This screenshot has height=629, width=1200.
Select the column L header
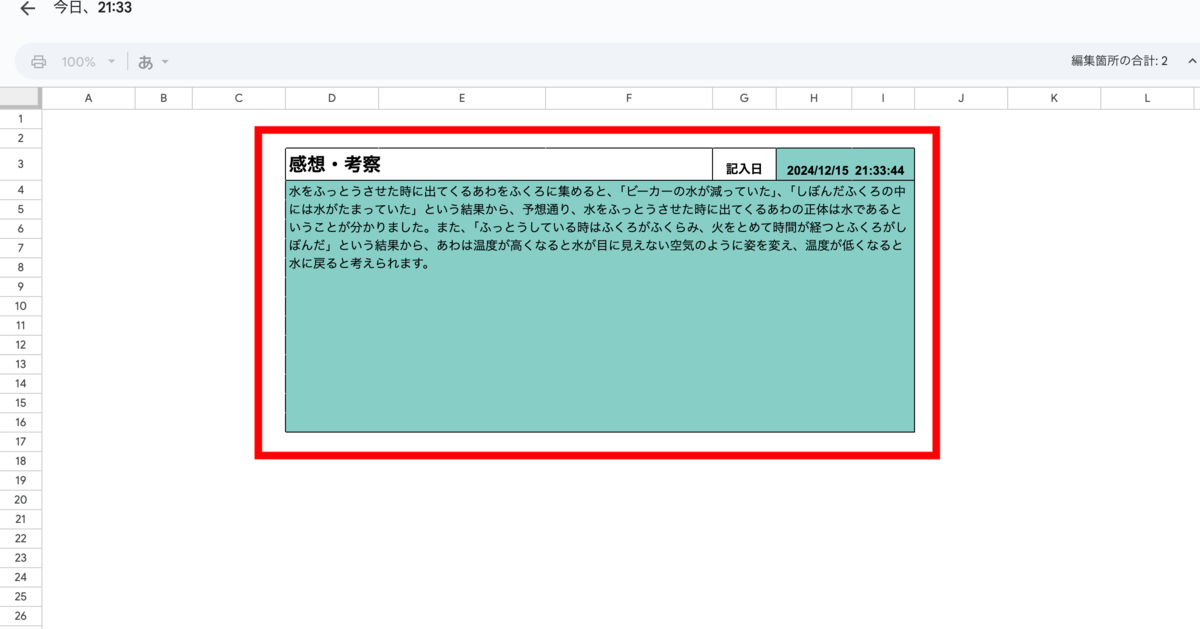[x=1147, y=98]
